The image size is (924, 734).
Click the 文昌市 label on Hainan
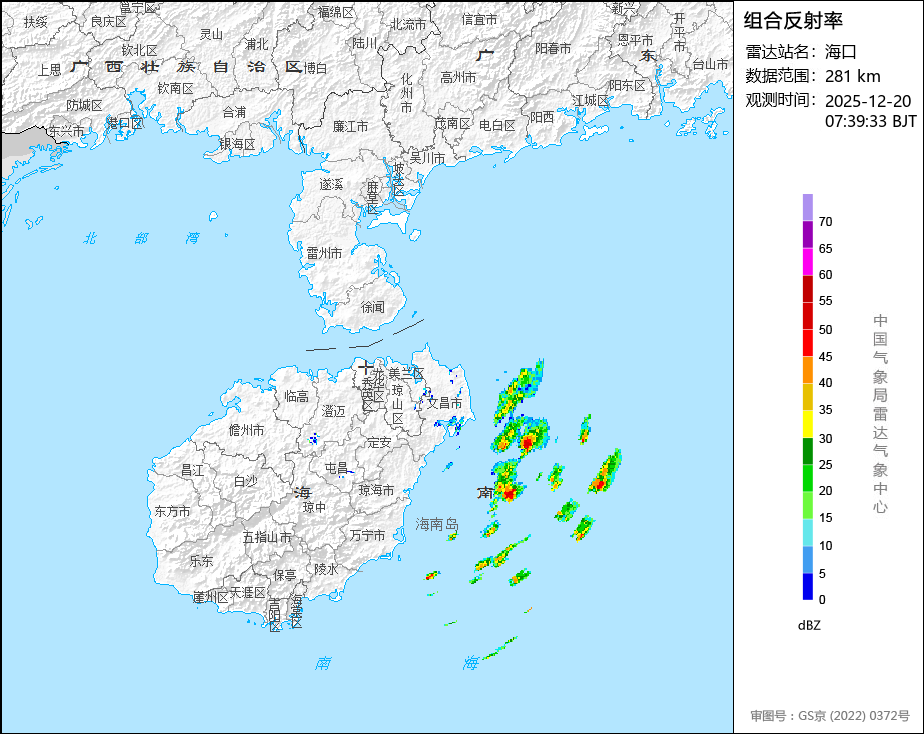444,403
